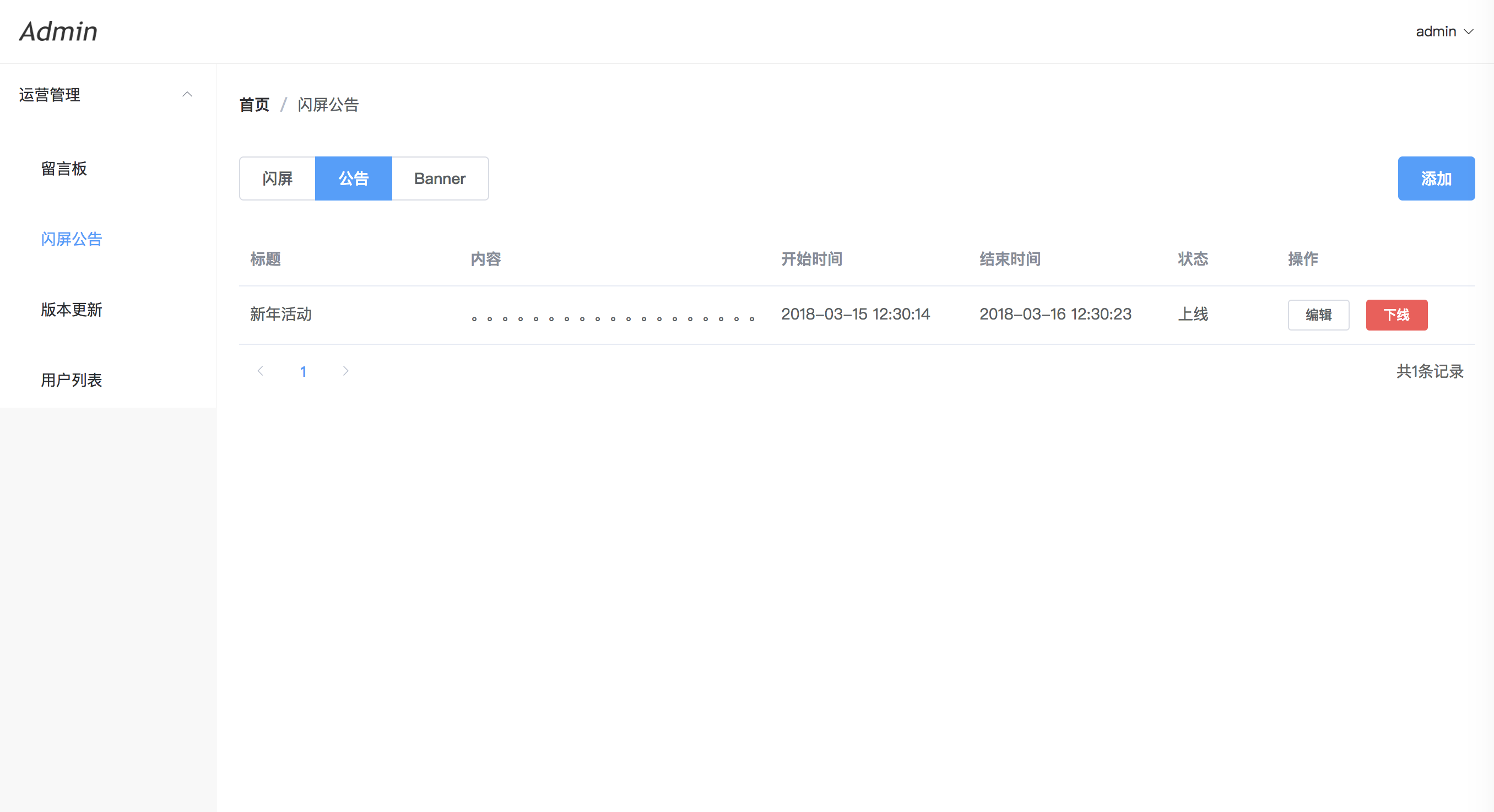
Task: Go to previous page arrow
Action: (x=261, y=371)
